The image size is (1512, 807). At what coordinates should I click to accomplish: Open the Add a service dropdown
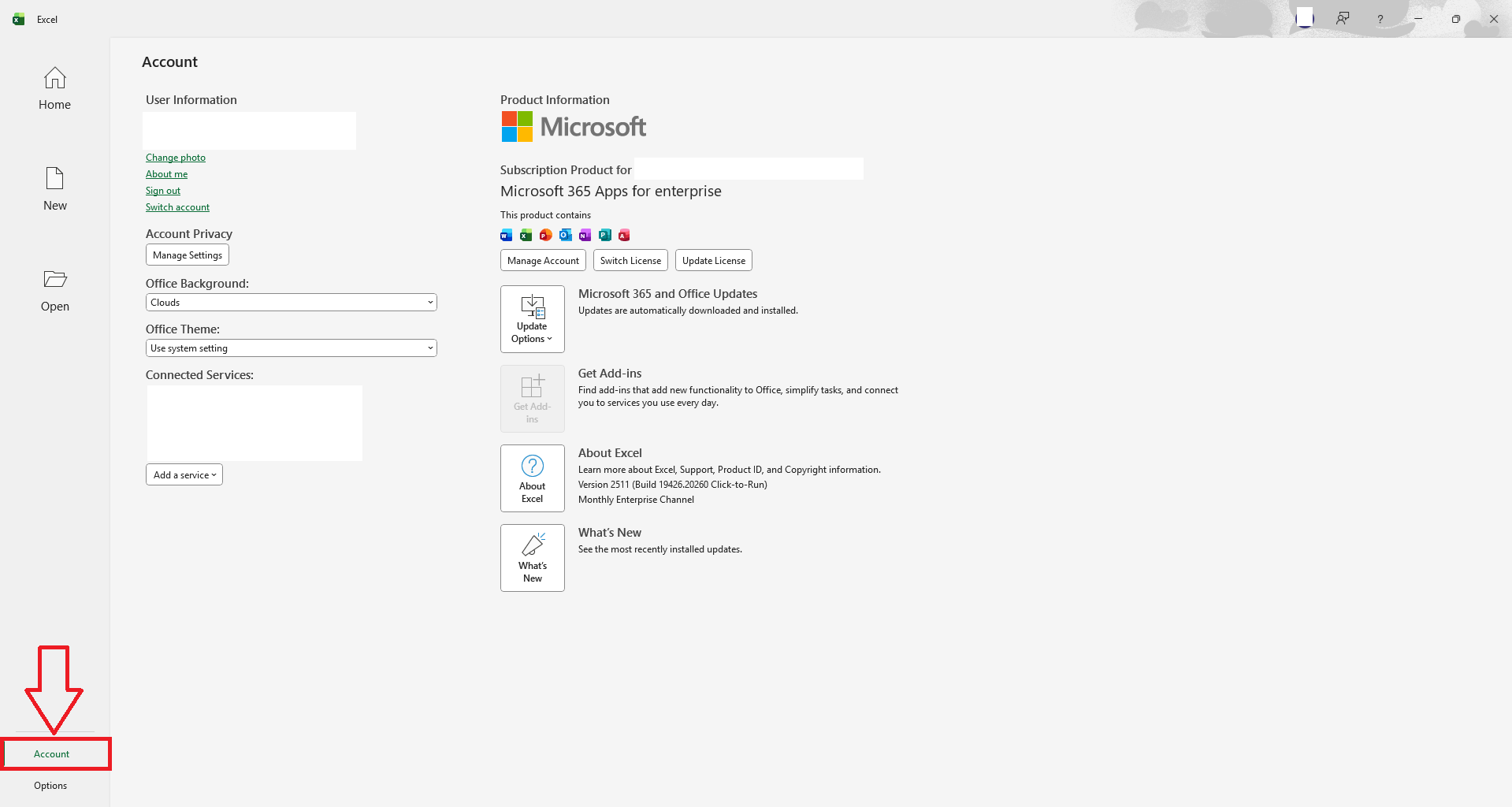(184, 474)
